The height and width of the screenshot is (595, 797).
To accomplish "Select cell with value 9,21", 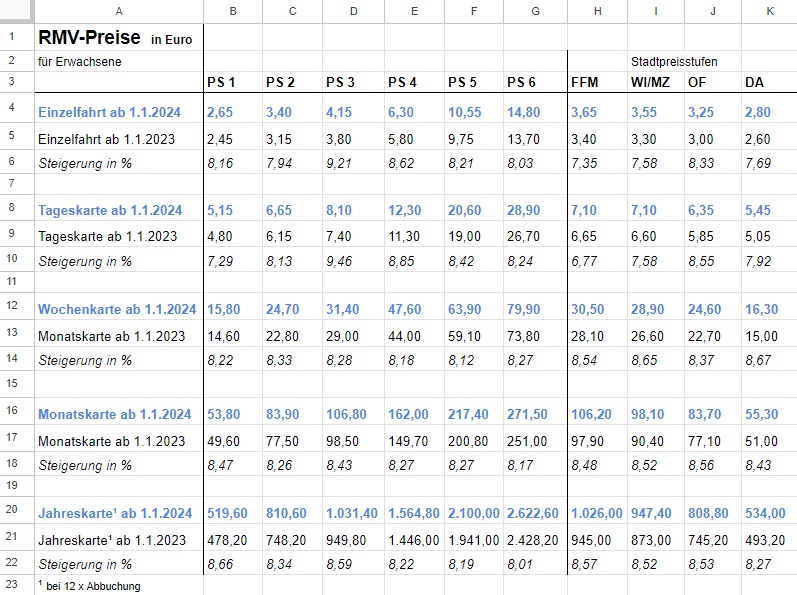I will 353,163.
